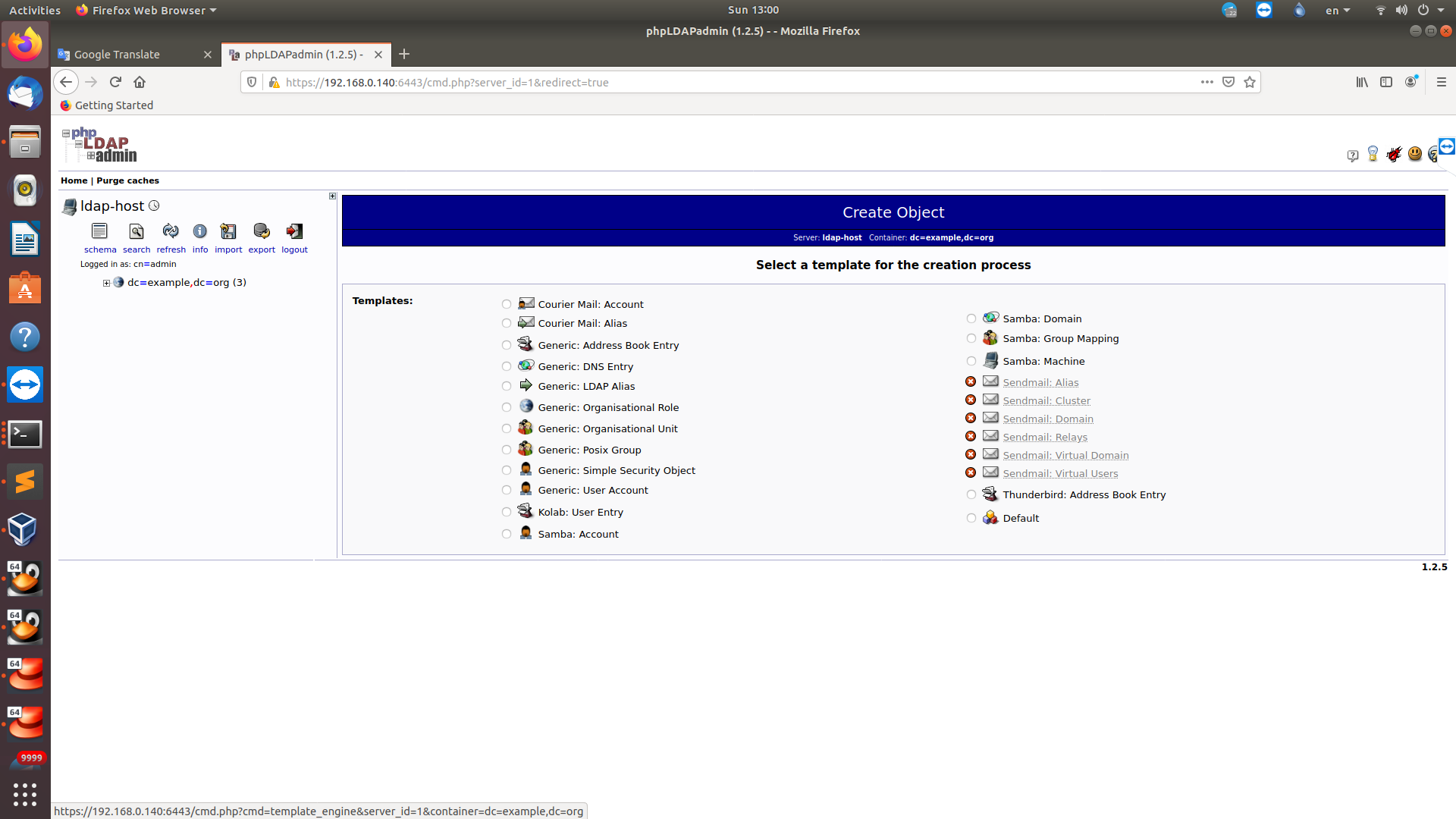This screenshot has height=819, width=1456.
Task: Click the URL address bar
Action: point(728,82)
